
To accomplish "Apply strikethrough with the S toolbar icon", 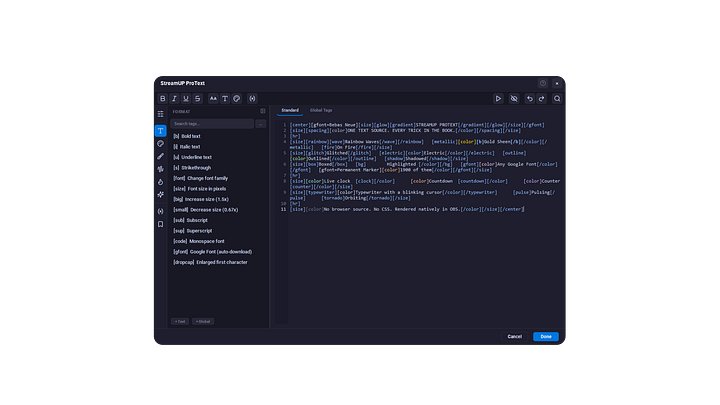I will point(197,99).
